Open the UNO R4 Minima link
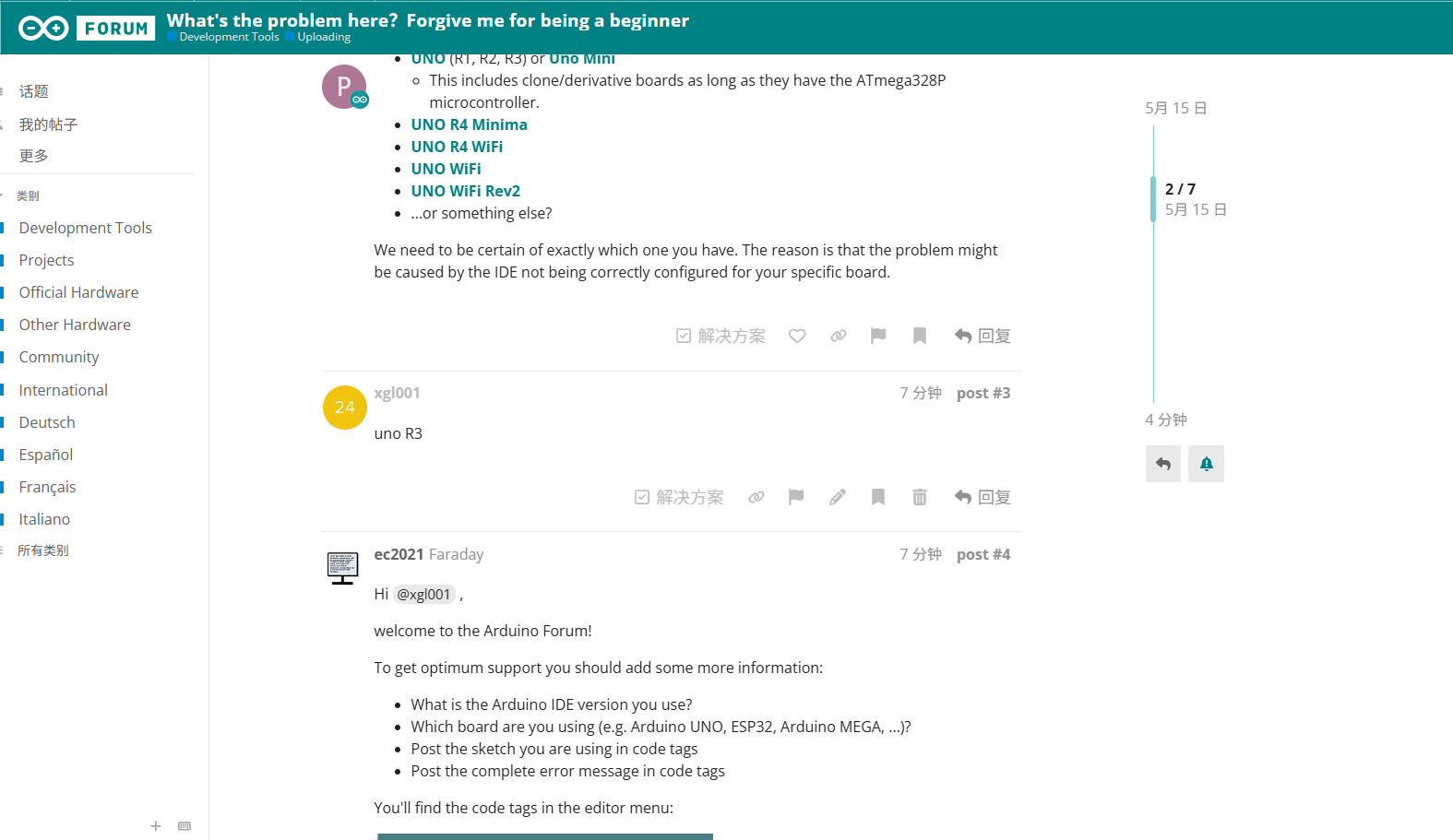Viewport: 1453px width, 840px height. [x=469, y=124]
